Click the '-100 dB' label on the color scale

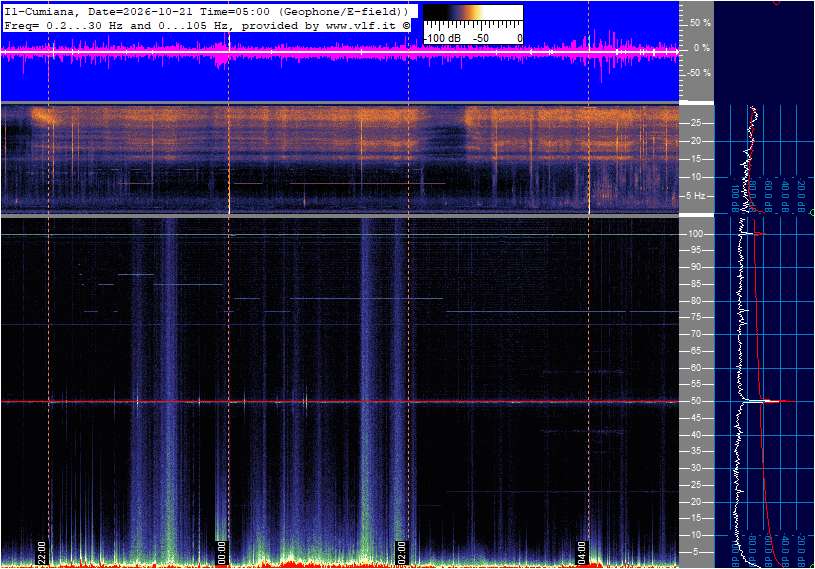pos(442,38)
